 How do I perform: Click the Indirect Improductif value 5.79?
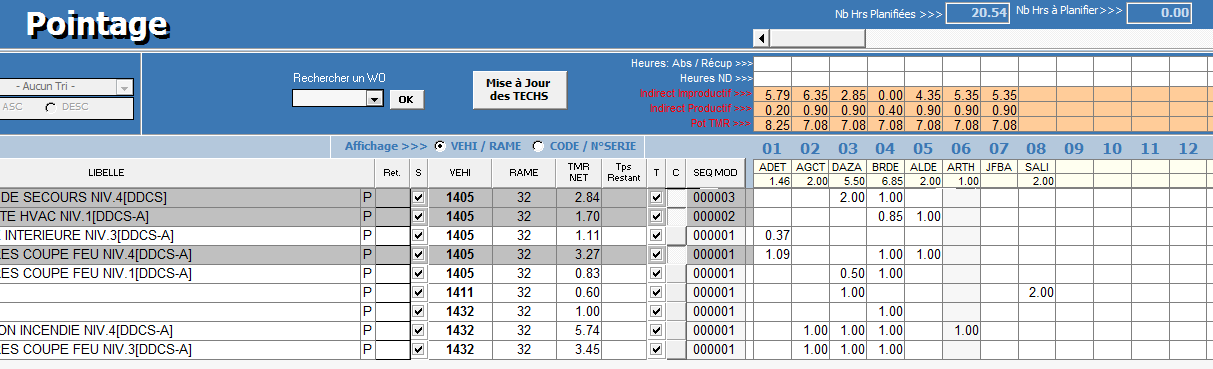772,94
